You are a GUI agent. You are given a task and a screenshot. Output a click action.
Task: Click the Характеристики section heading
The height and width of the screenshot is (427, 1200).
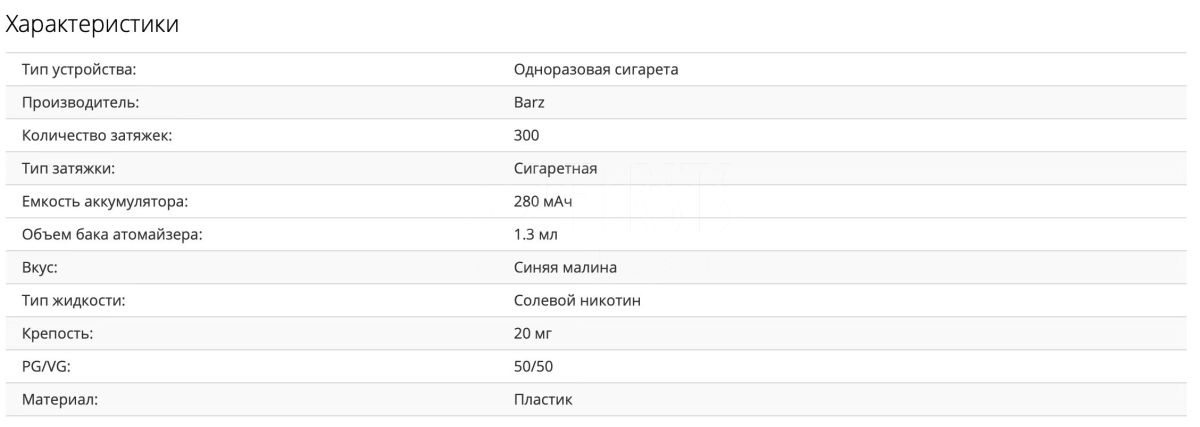(x=92, y=25)
